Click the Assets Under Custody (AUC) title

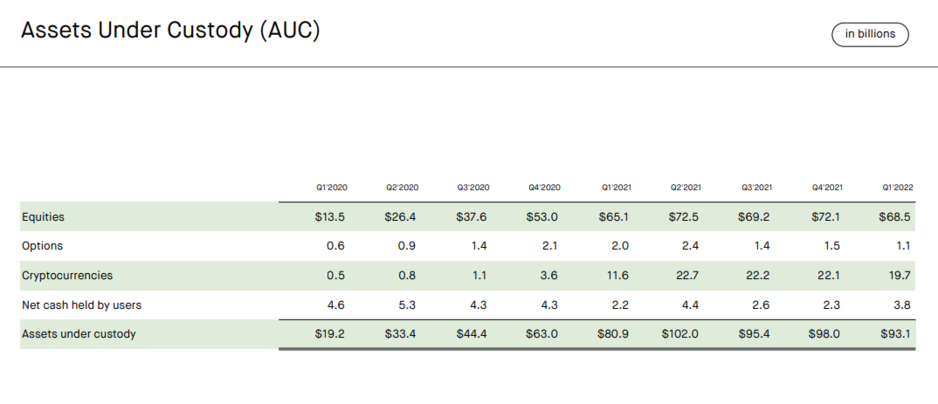pos(170,31)
